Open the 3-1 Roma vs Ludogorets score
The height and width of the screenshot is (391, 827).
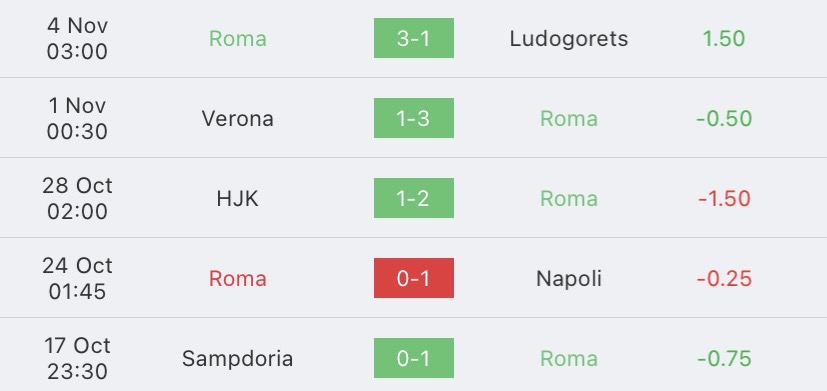pyautogui.click(x=414, y=38)
